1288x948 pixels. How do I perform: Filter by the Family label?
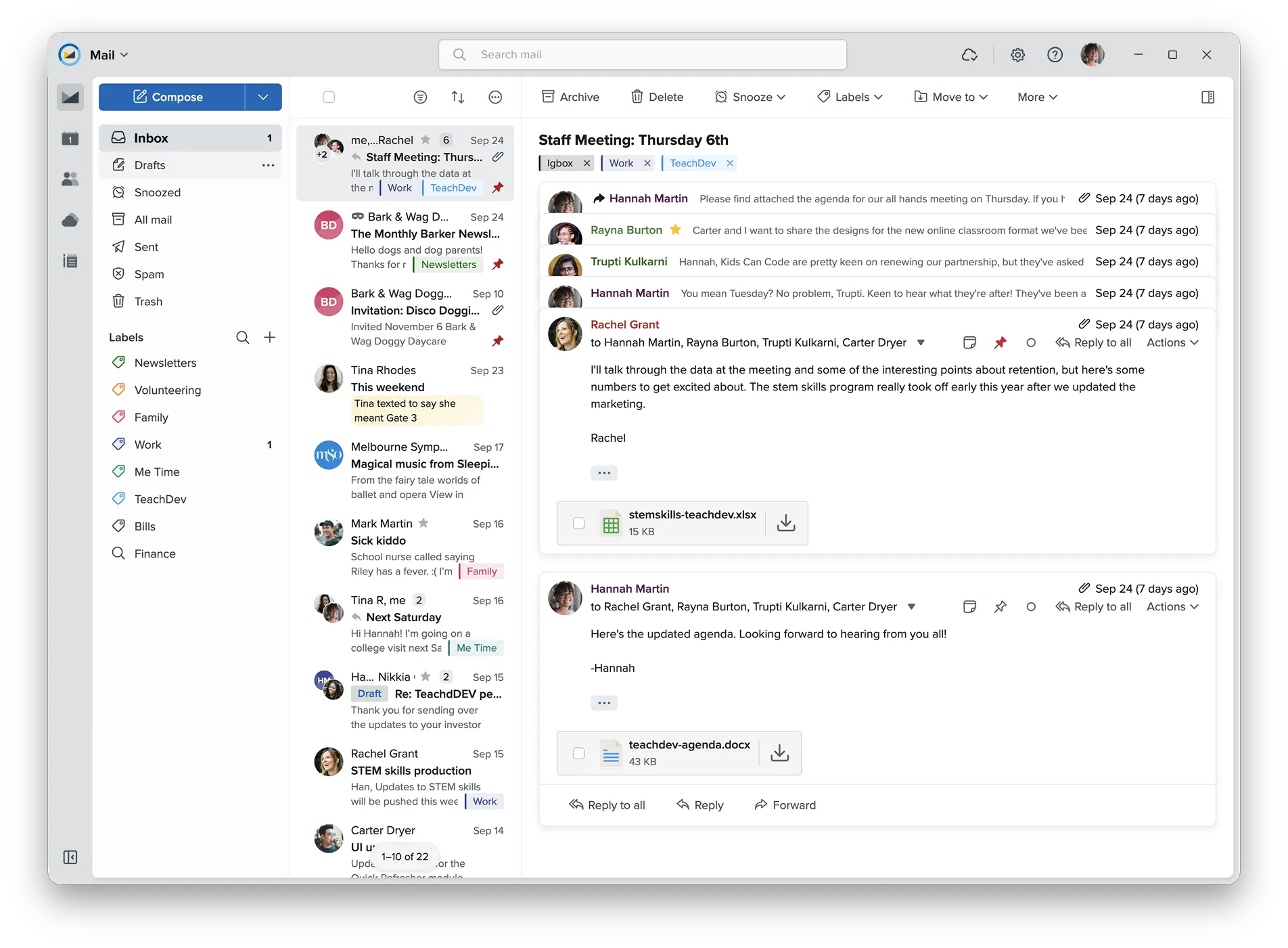190,417
